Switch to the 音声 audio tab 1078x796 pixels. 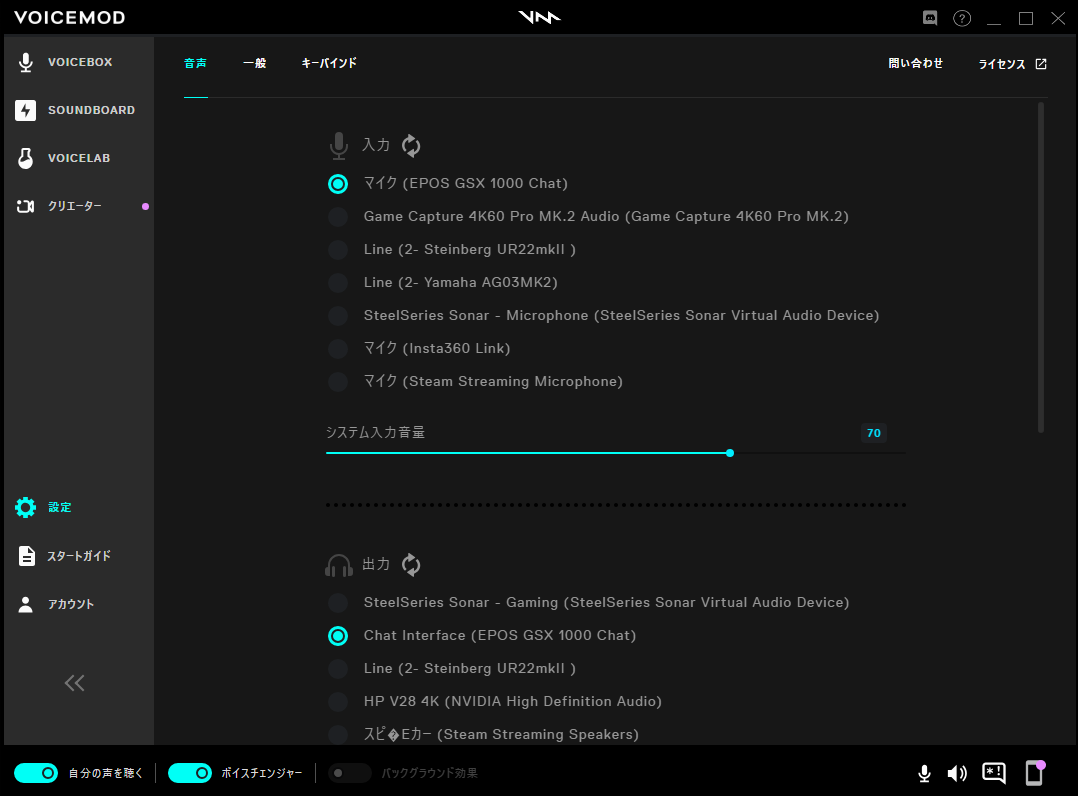coord(195,63)
